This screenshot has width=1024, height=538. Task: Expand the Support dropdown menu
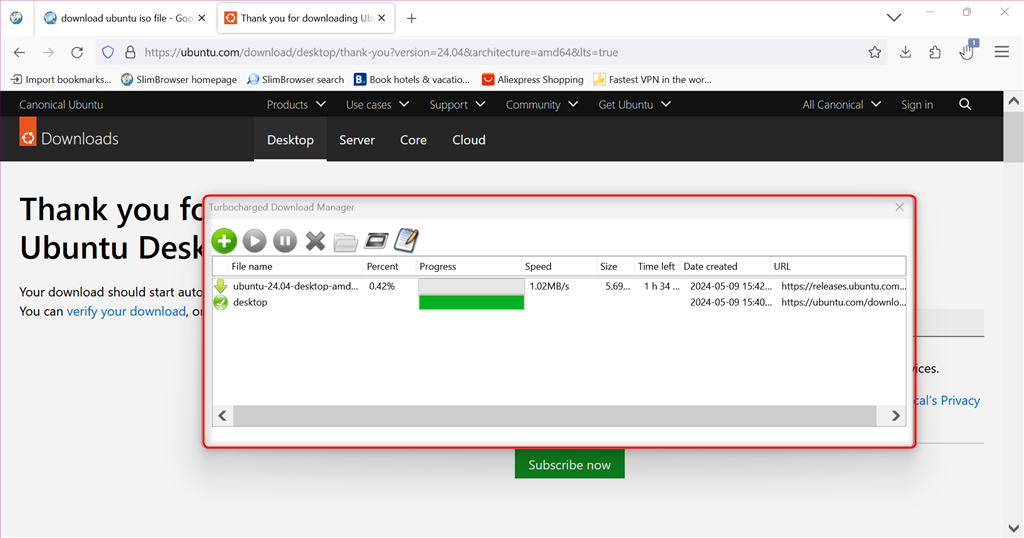(457, 104)
